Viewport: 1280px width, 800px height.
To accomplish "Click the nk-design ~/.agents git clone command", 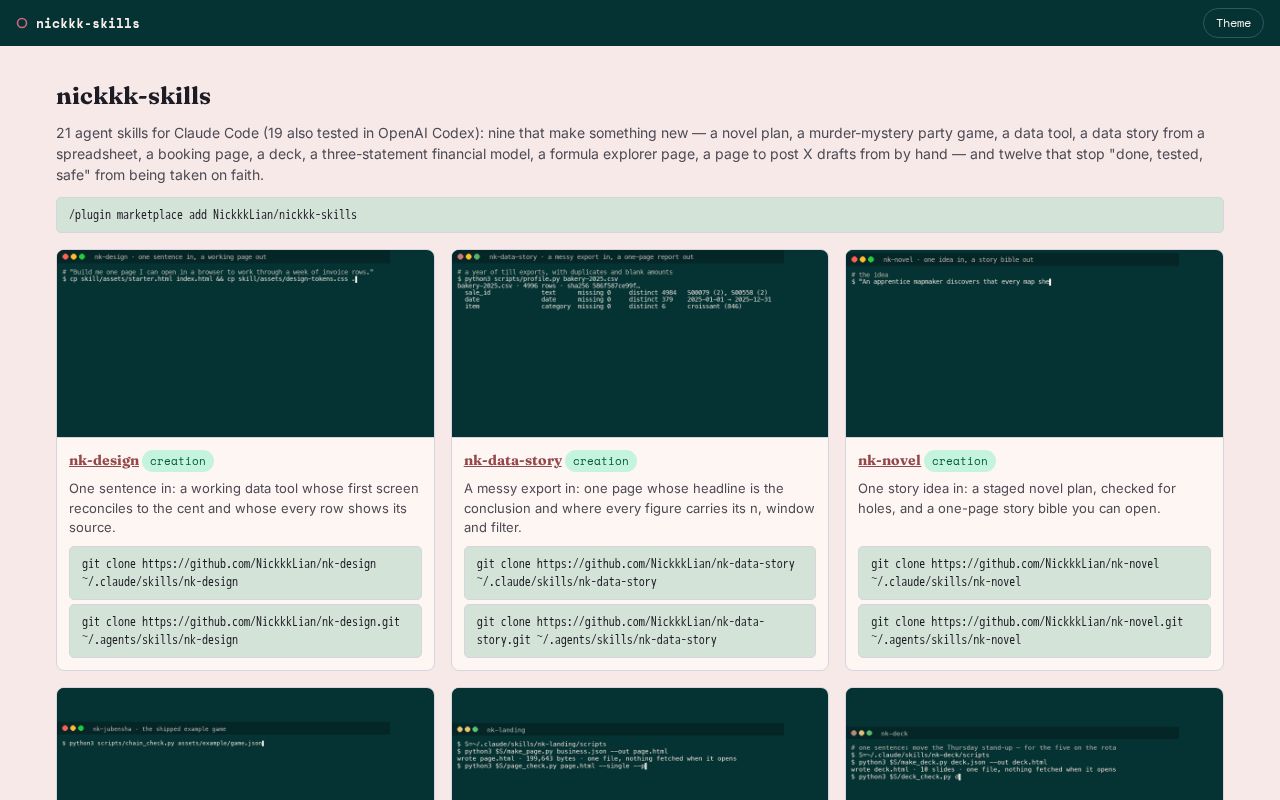I will point(245,631).
